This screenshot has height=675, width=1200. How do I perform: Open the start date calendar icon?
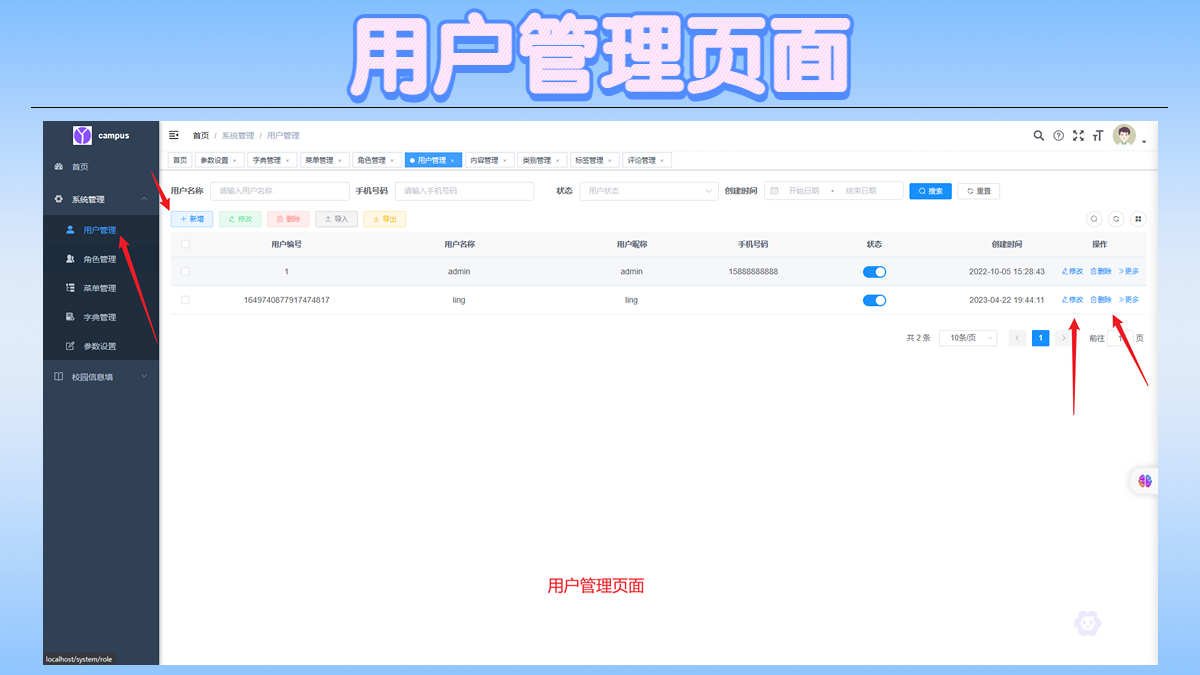774,191
